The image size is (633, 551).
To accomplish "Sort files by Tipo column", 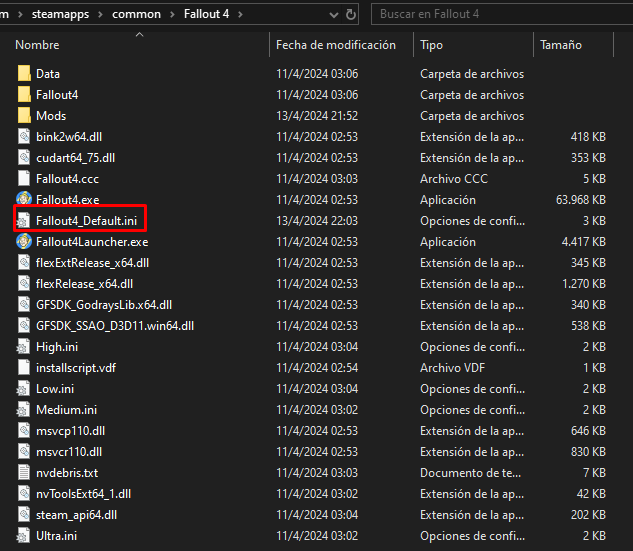I will click(432, 45).
